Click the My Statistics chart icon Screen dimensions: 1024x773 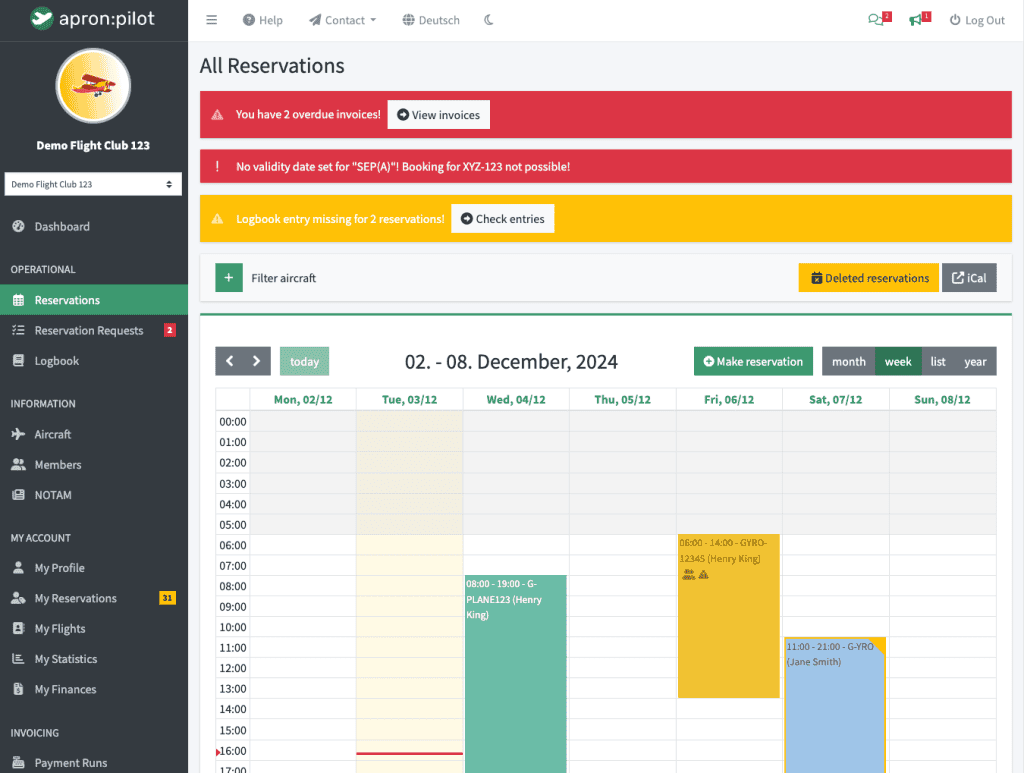click(x=18, y=659)
